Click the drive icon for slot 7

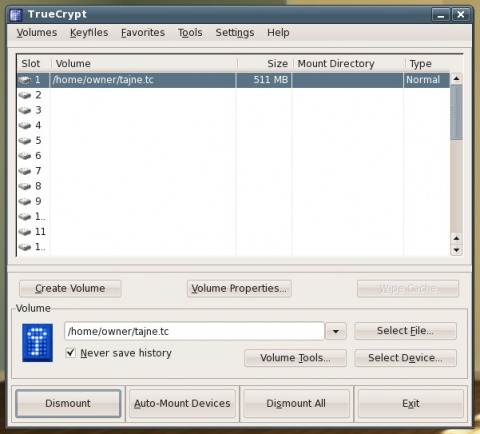(25, 171)
